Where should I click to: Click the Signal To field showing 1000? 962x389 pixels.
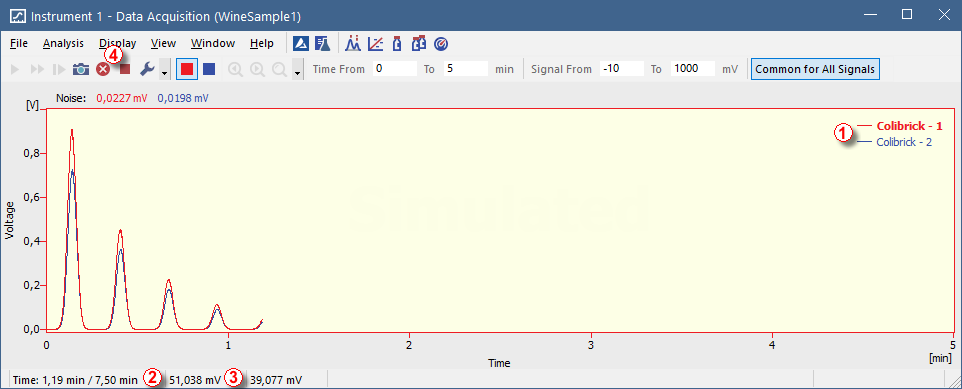click(x=693, y=69)
